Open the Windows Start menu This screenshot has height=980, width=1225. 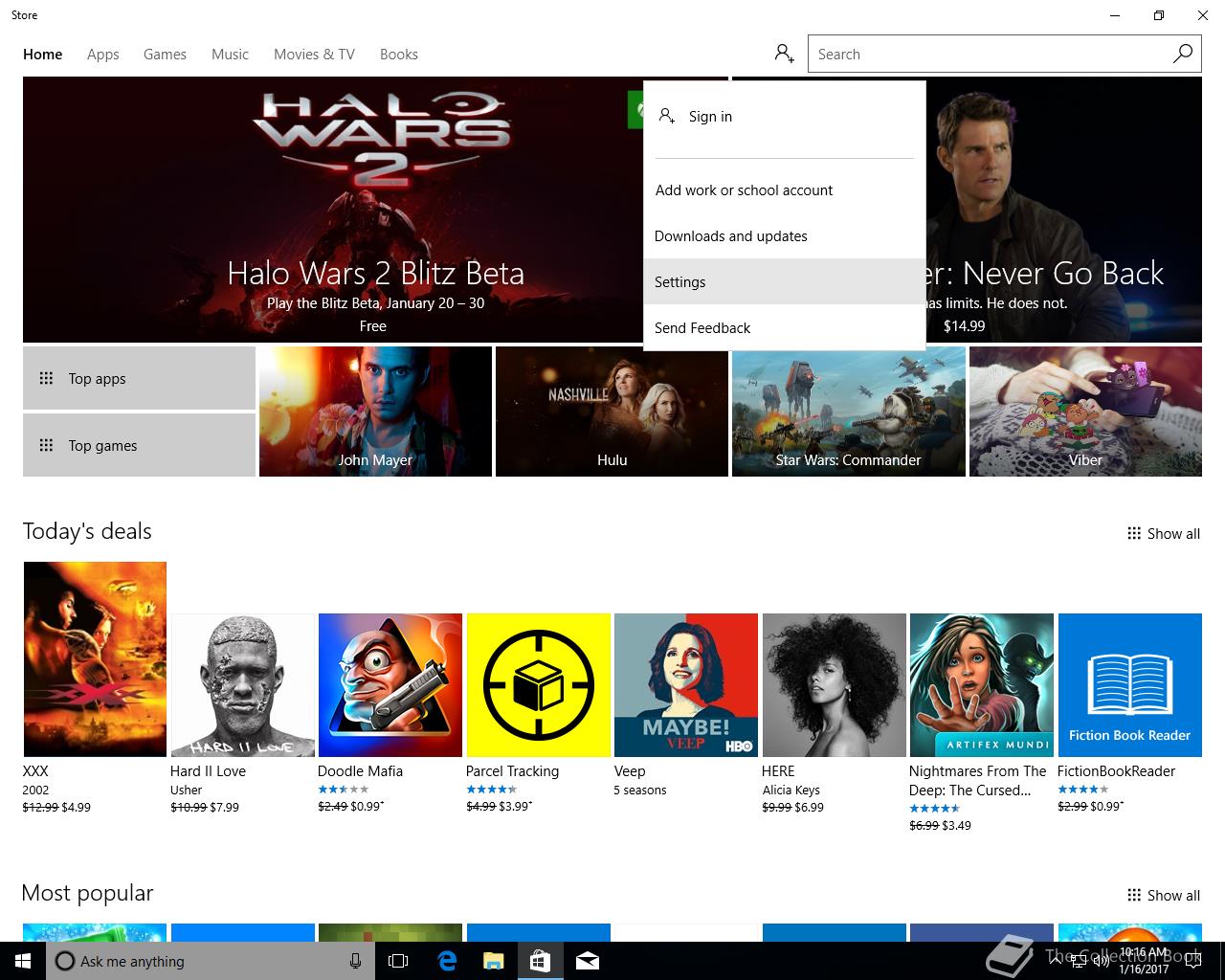[x=23, y=961]
